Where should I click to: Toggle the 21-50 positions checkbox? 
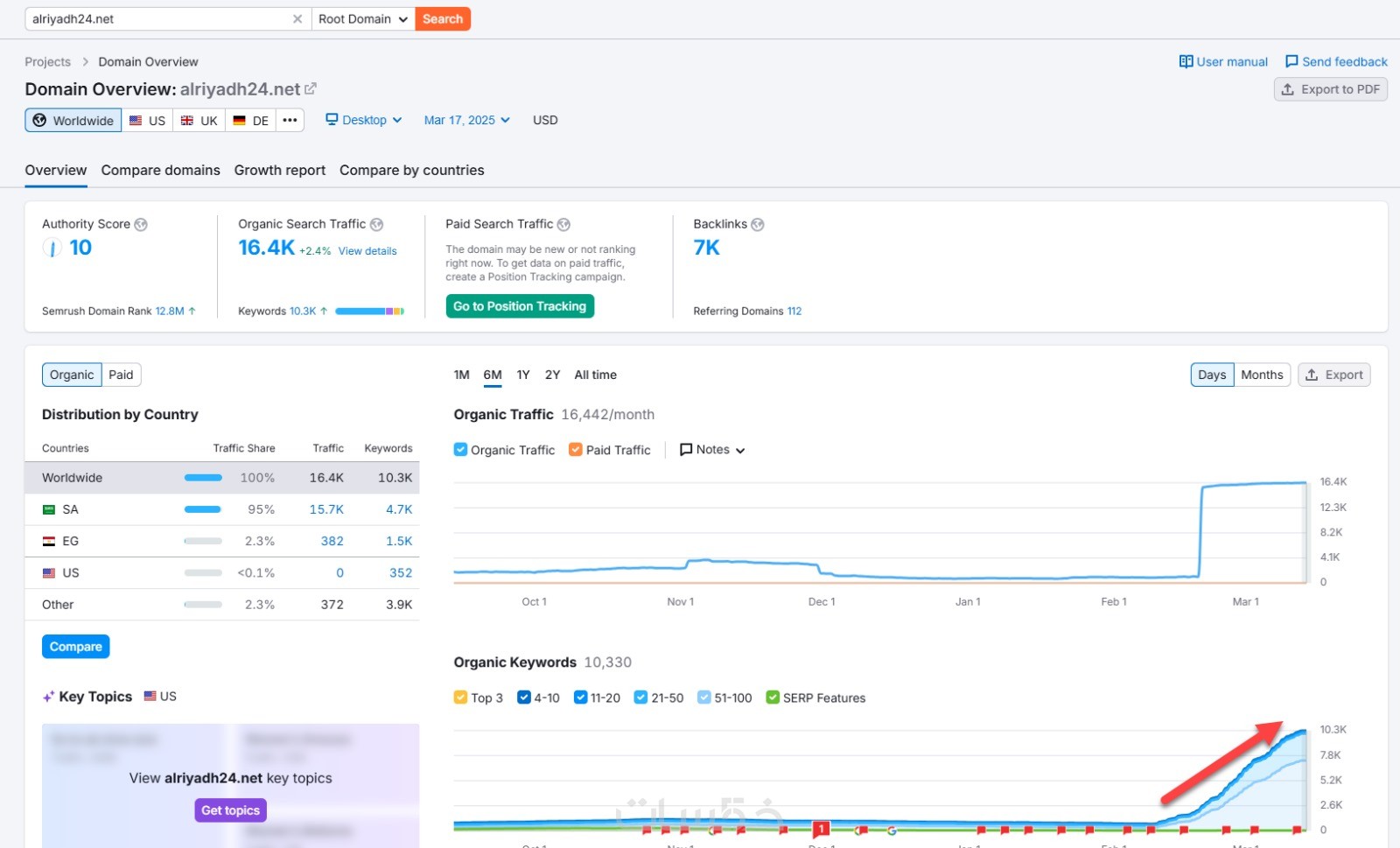(x=640, y=697)
